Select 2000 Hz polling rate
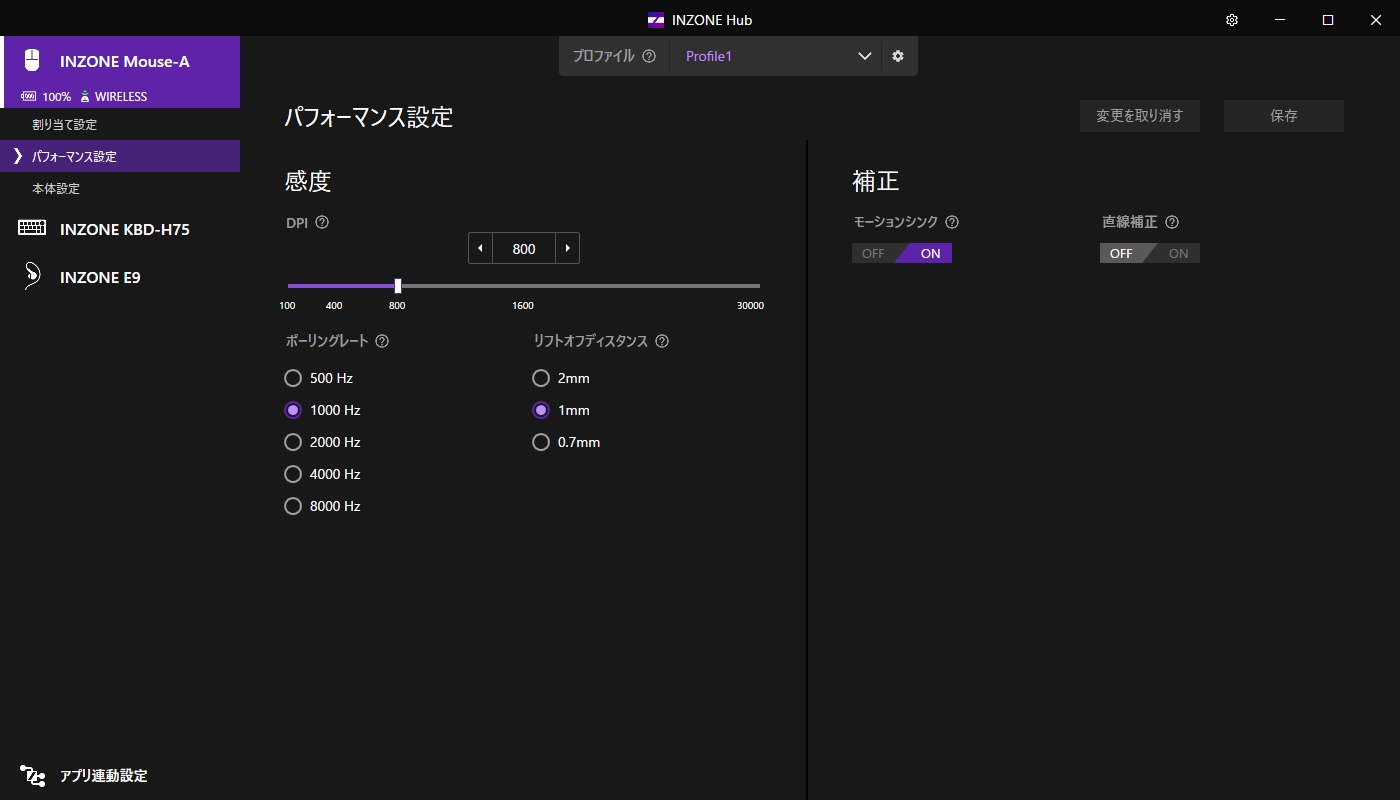Image resolution: width=1400 pixels, height=800 pixels. 293,442
